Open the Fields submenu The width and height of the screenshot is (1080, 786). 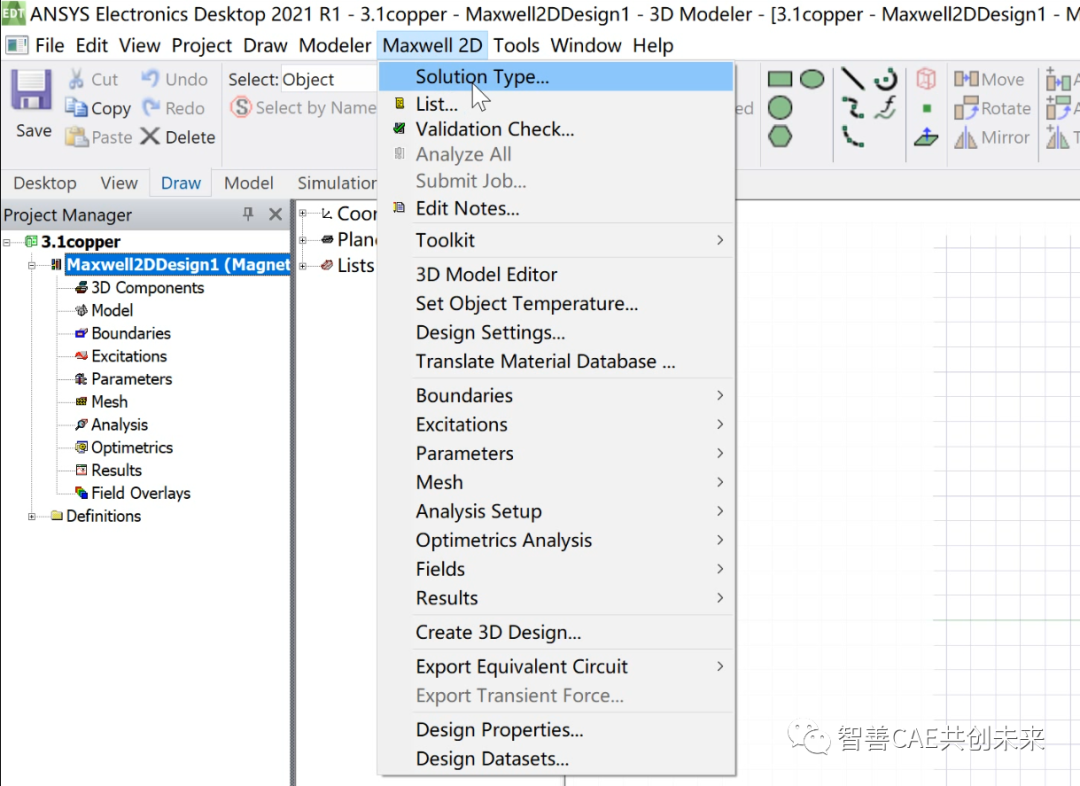coord(557,569)
